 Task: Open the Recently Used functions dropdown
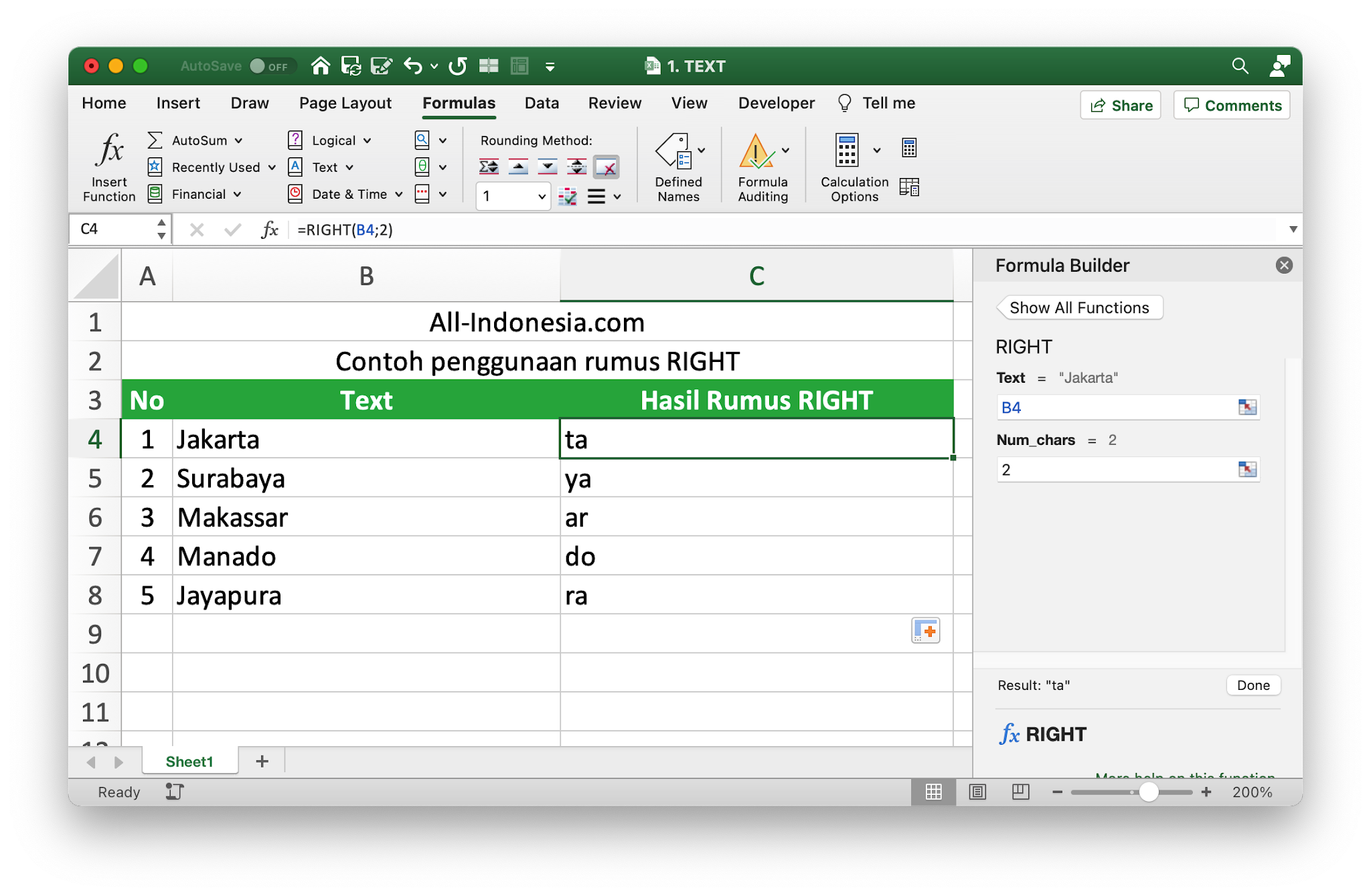point(272,167)
